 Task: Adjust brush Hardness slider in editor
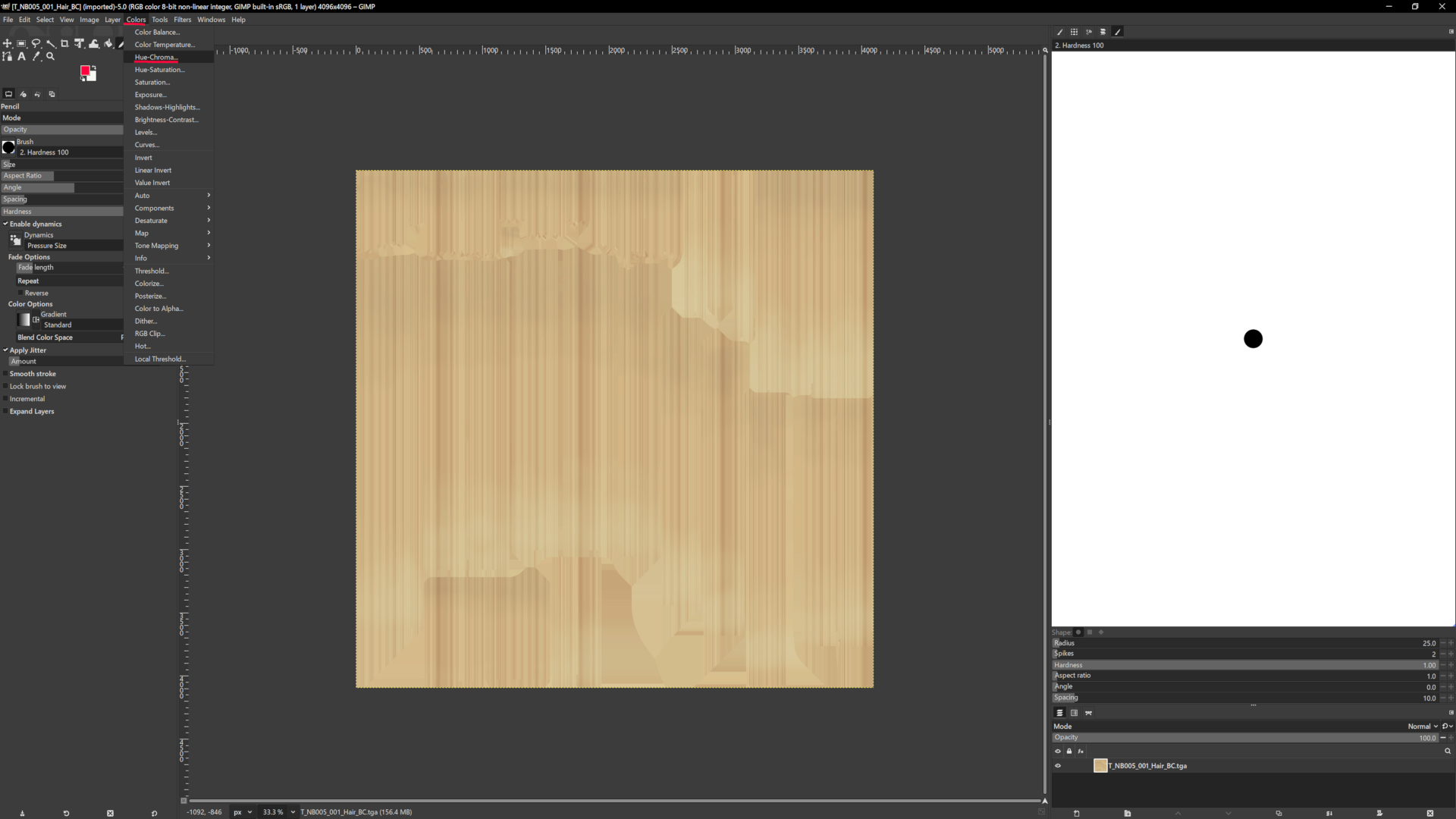coord(1245,665)
